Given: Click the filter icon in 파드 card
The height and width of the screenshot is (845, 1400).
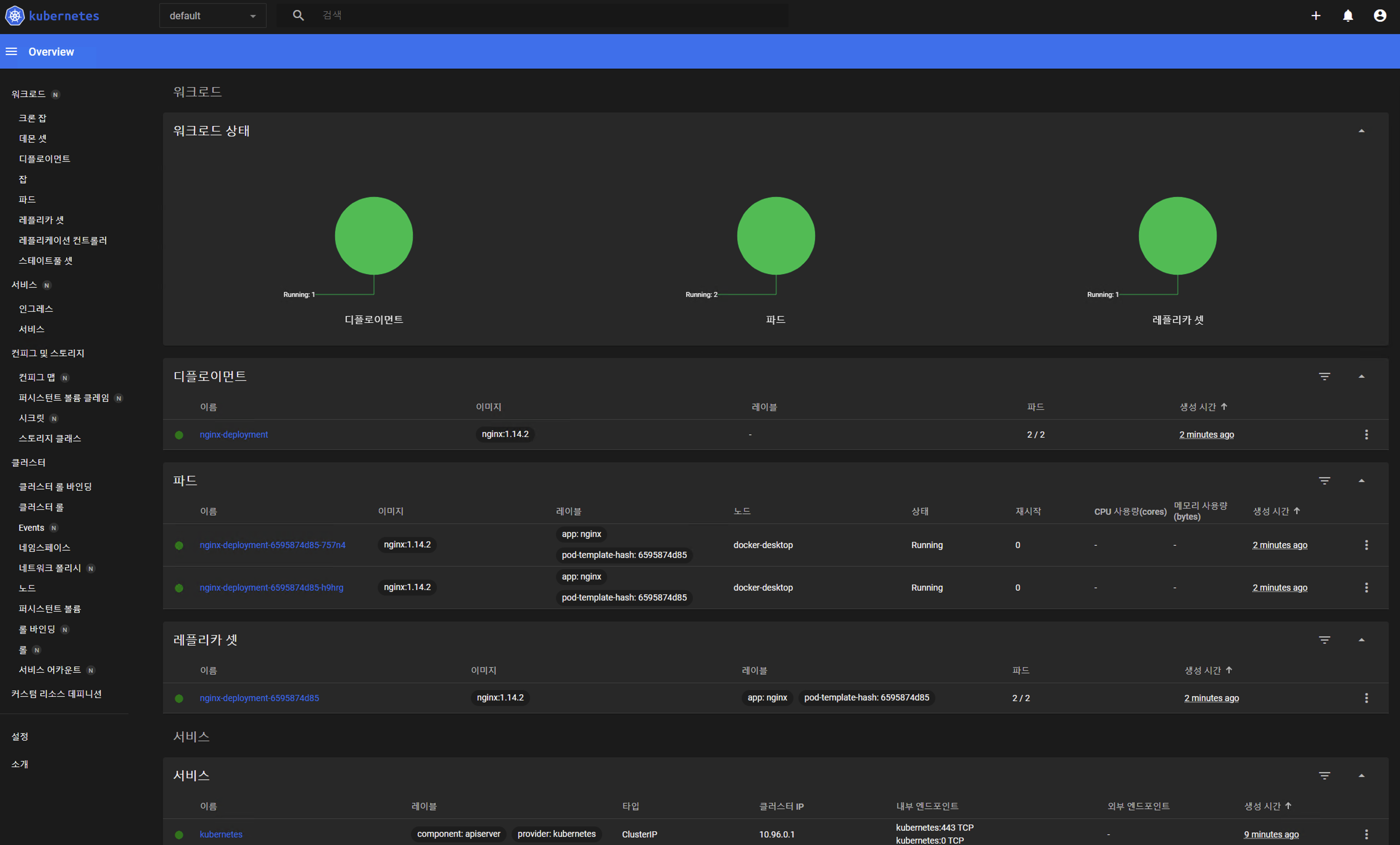Looking at the screenshot, I should (x=1324, y=481).
